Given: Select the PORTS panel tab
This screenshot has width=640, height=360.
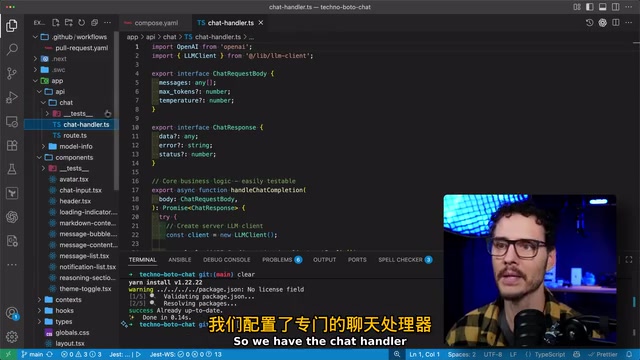Looking at the screenshot, I should tap(357, 260).
